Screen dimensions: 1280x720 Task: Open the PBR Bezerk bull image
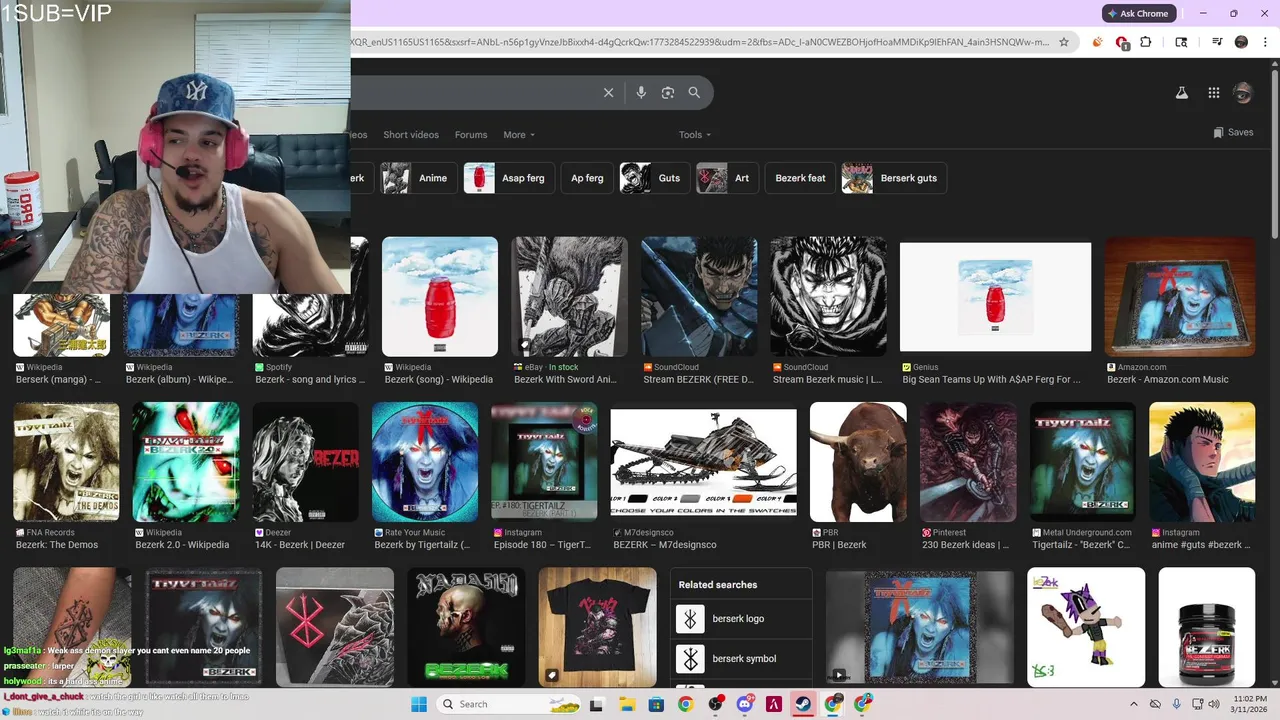[858, 462]
